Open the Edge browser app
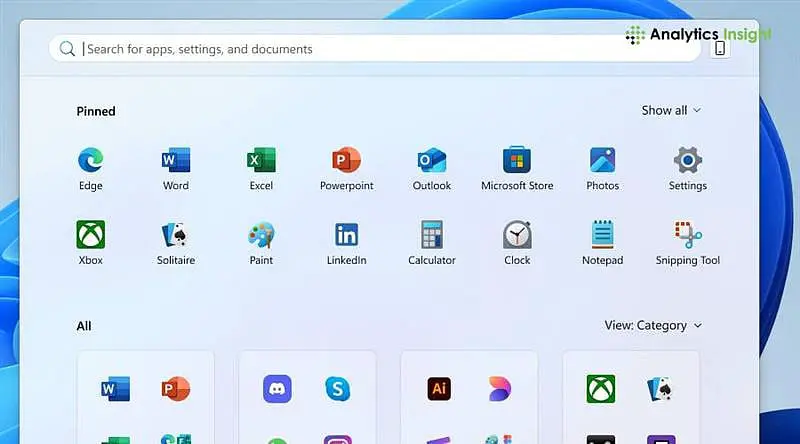The width and height of the screenshot is (800, 444). [90, 160]
